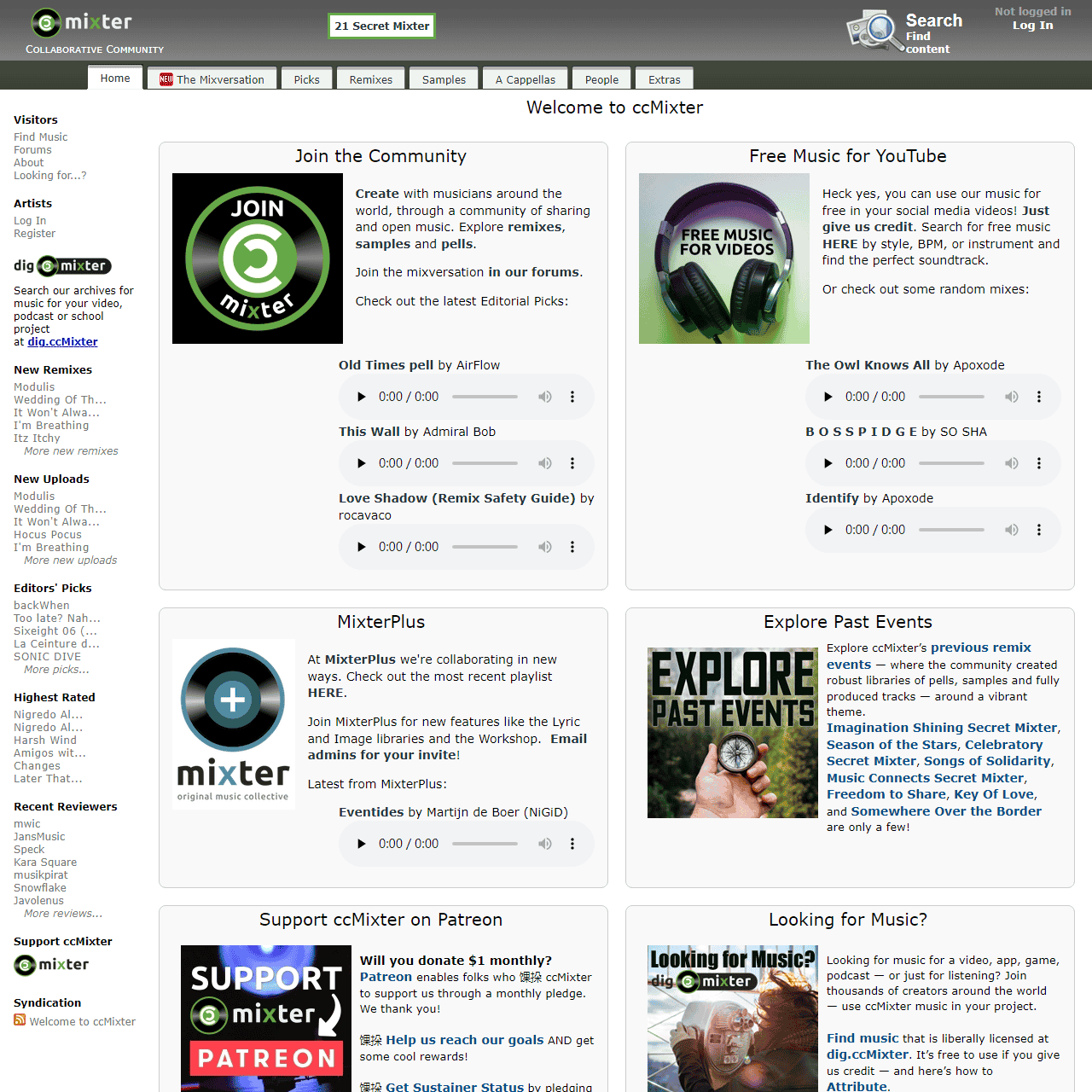Open more options for Eventides player
Screen dimensions: 1092x1092
572,844
